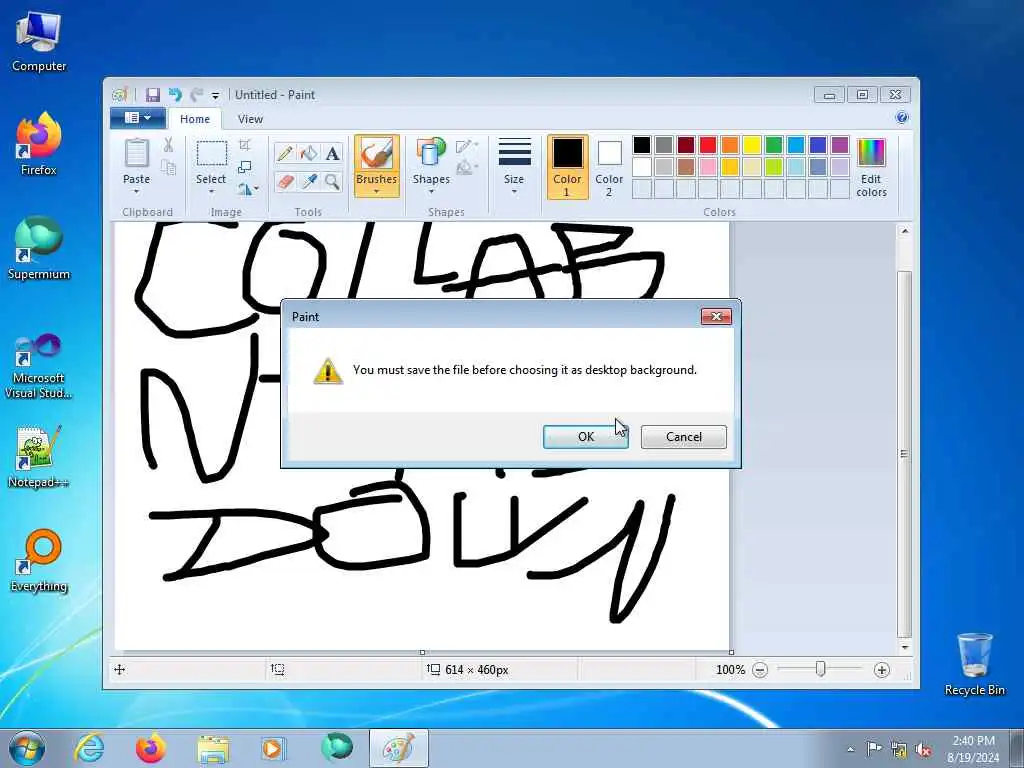Click the Save icon in quick access toolbar
Screen dimensions: 1024x768
153,95
